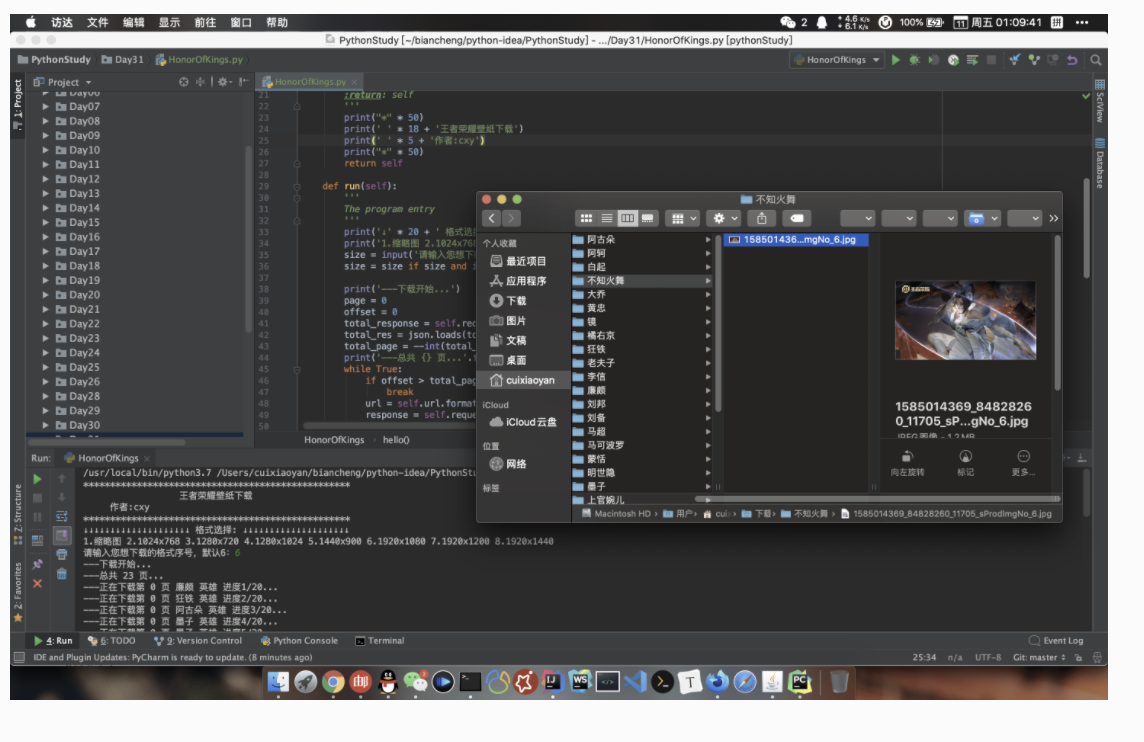Open Search Everywhere magnifier in PyCharm toolbar
The height and width of the screenshot is (742, 1144).
coord(1095,60)
